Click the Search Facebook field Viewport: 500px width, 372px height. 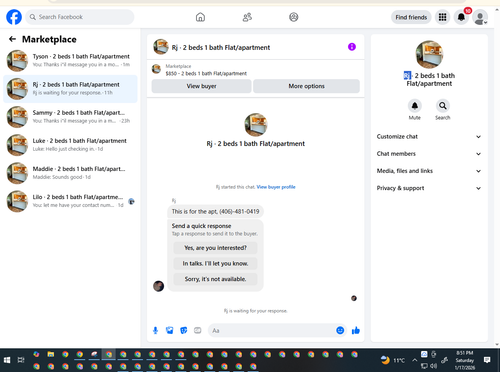(x=80, y=17)
